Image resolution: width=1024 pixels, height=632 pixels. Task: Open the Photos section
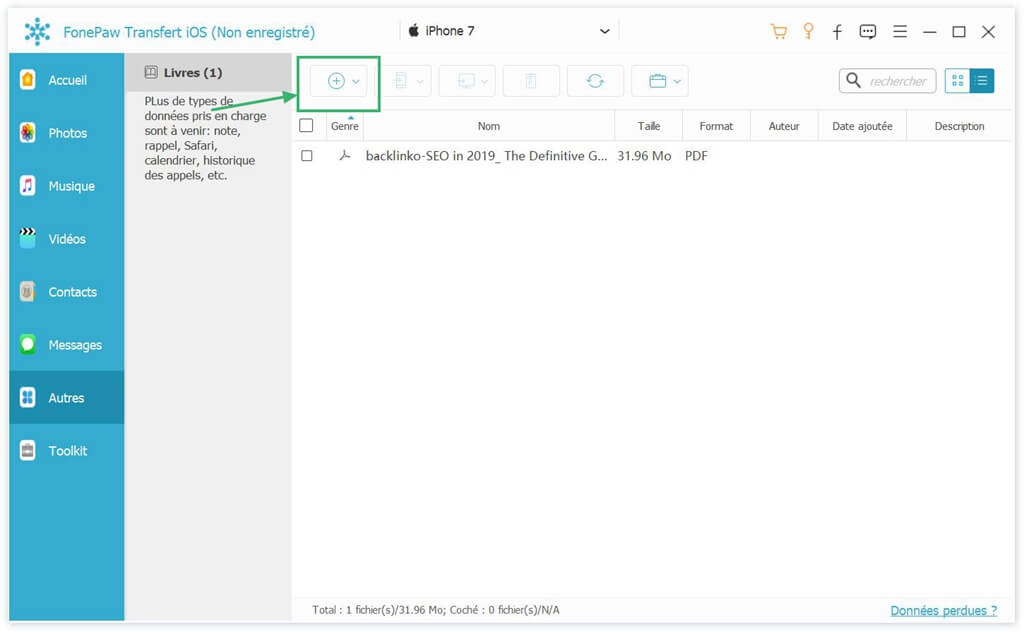(66, 133)
